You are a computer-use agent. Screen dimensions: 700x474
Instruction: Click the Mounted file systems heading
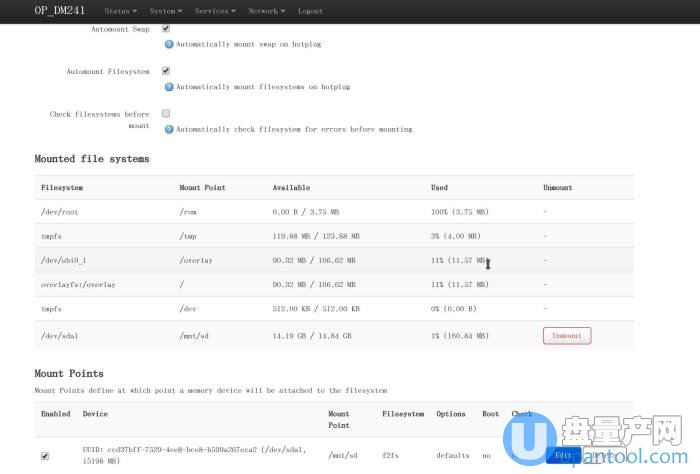point(92,159)
